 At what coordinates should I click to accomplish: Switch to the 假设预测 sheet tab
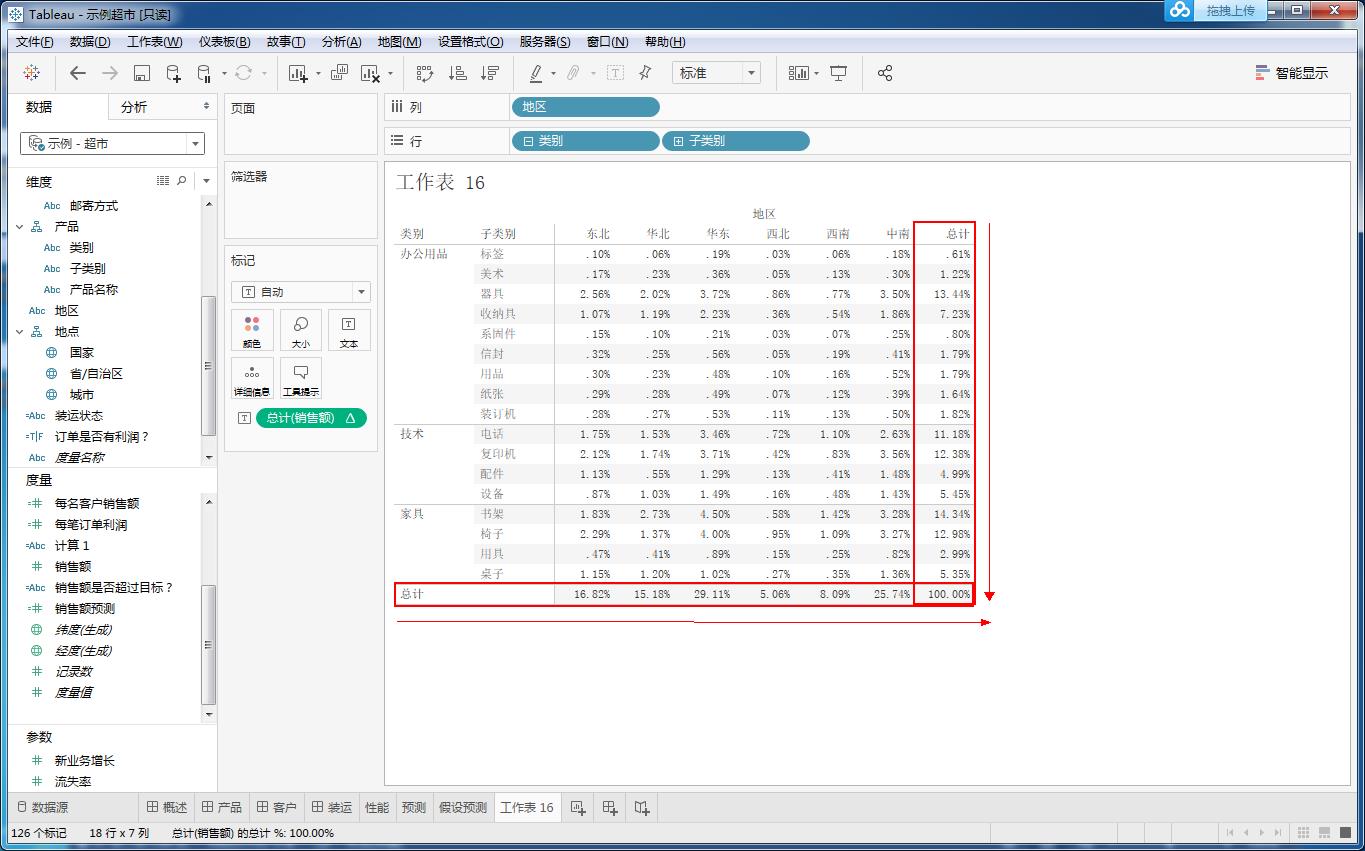coord(463,807)
